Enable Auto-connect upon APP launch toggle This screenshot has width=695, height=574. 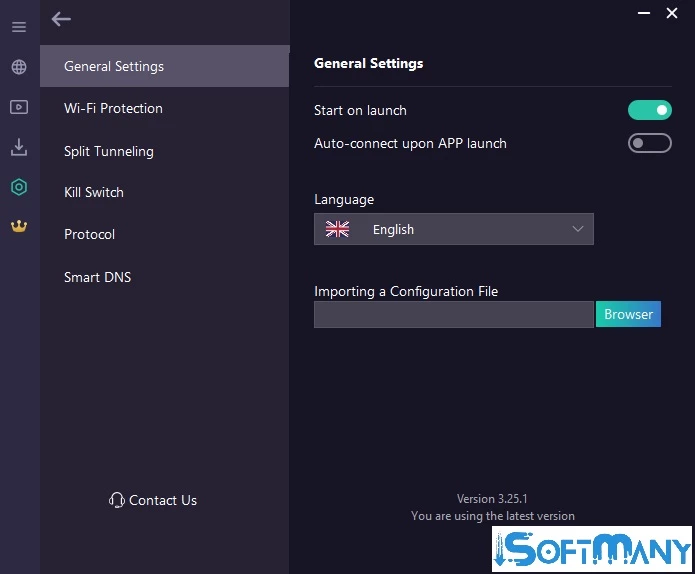click(x=649, y=143)
